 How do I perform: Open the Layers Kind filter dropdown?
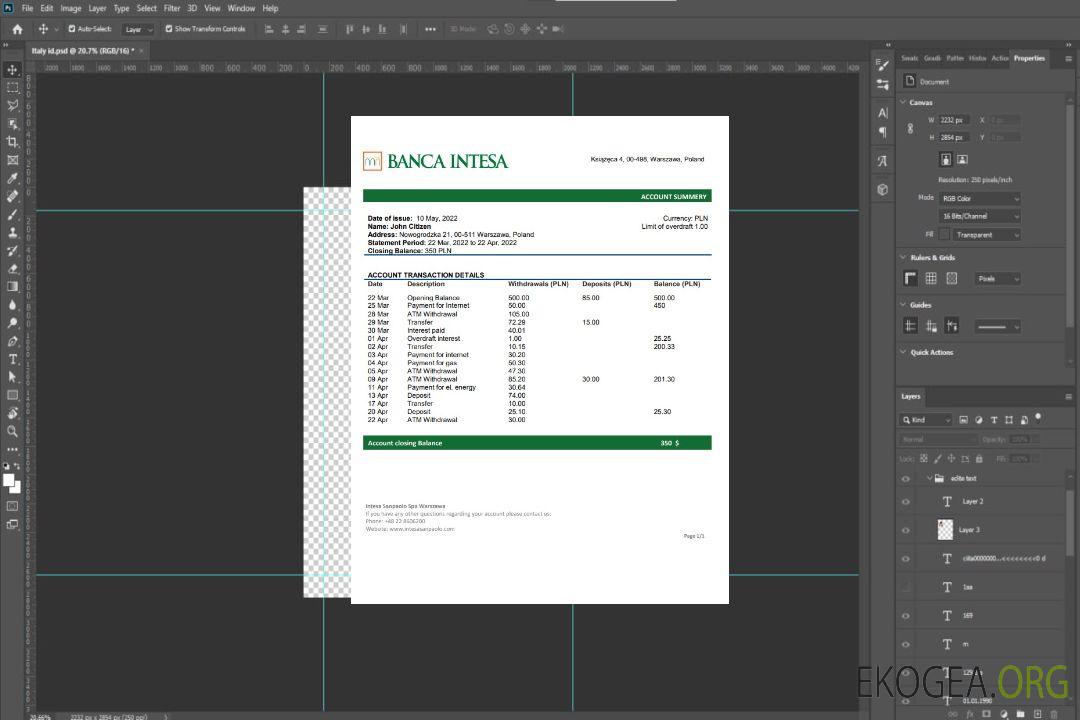tap(926, 420)
